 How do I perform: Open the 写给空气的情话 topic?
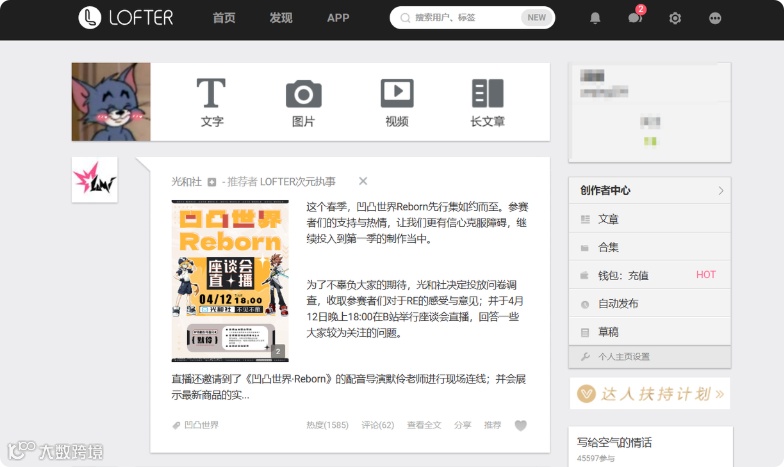pos(614,442)
